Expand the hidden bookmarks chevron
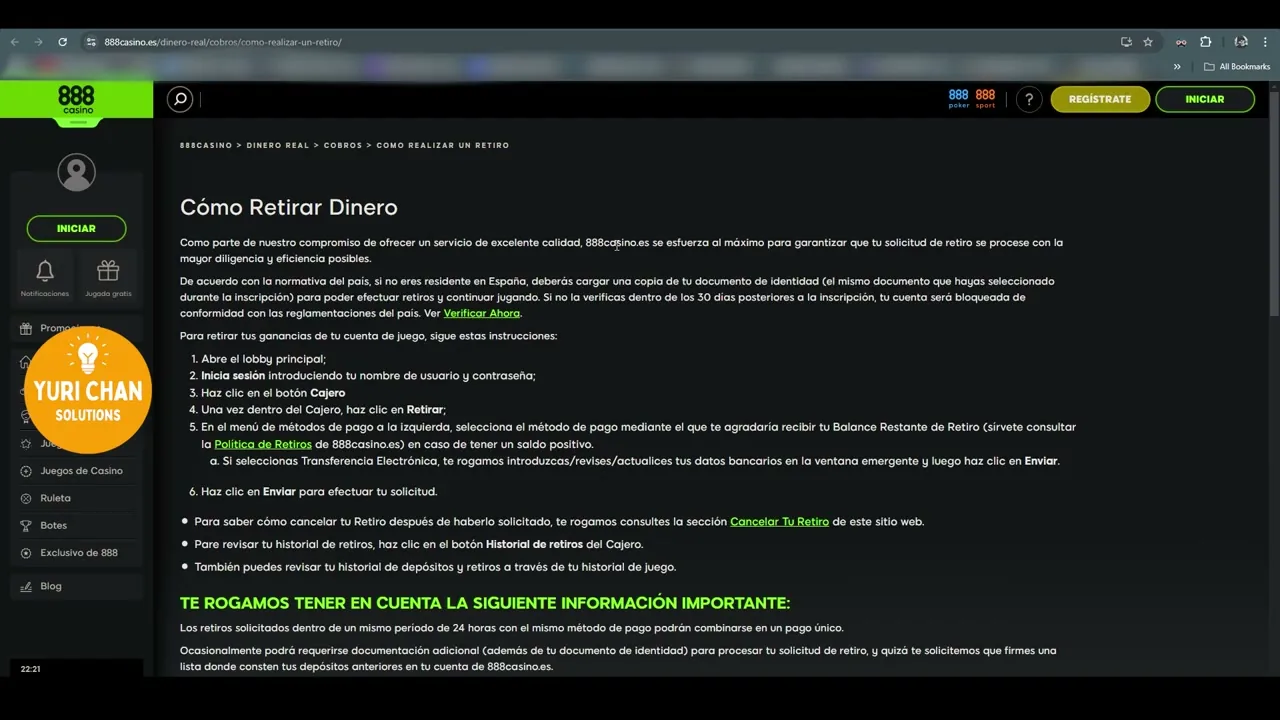 tap(1177, 67)
